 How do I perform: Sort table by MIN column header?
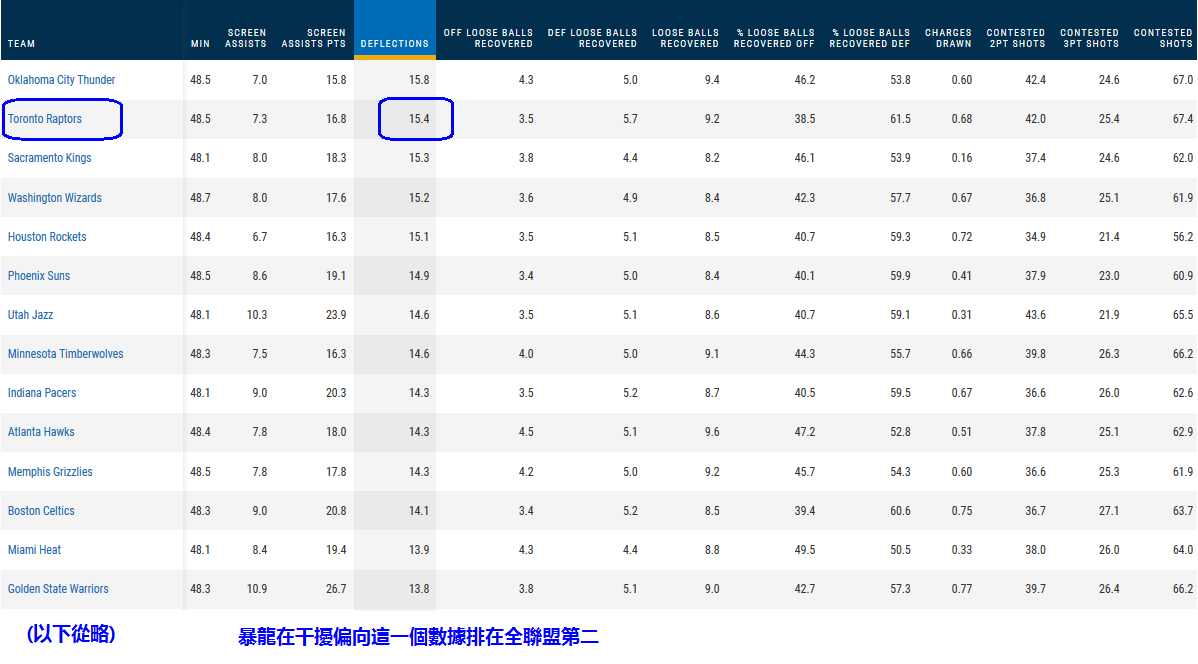point(200,44)
